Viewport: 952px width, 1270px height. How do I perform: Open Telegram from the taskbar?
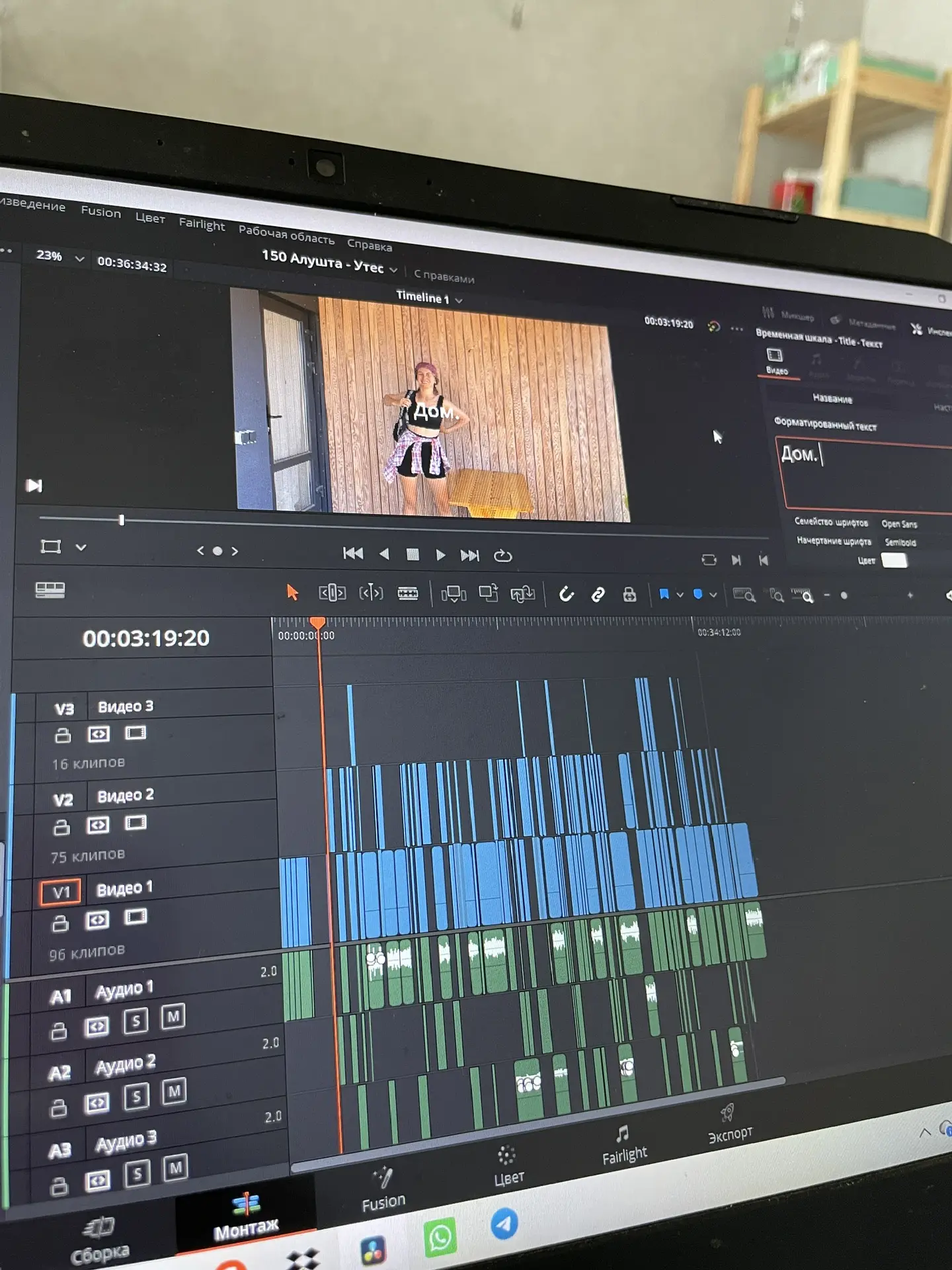pos(504,1224)
